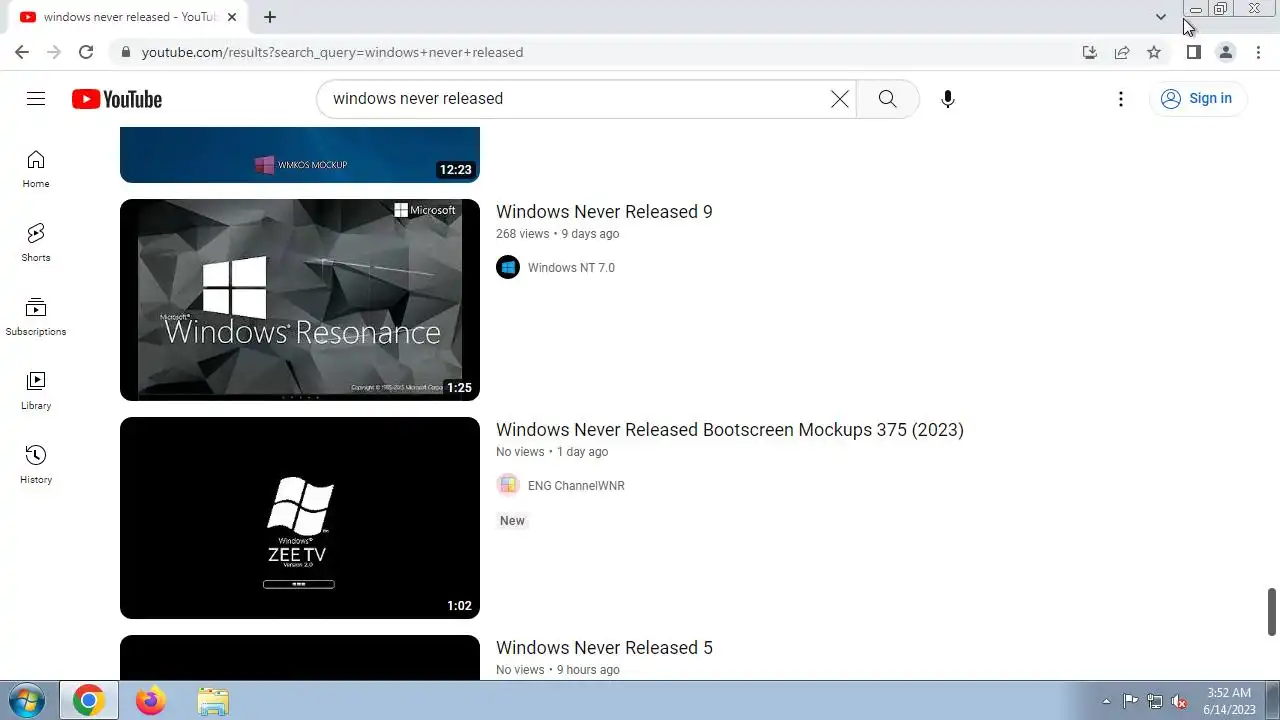This screenshot has height=720, width=1280.
Task: Open the WMKOS MOCKUP video thumbnail
Action: [x=300, y=155]
